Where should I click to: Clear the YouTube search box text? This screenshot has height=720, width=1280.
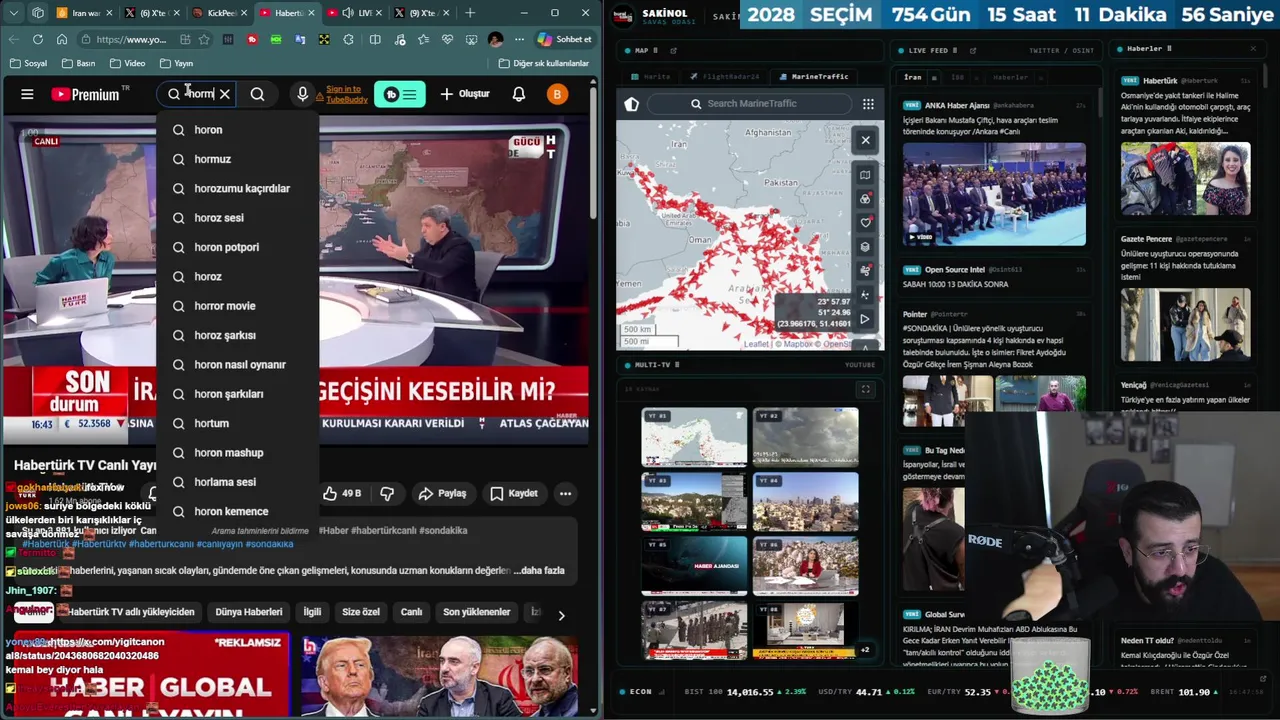coord(225,94)
